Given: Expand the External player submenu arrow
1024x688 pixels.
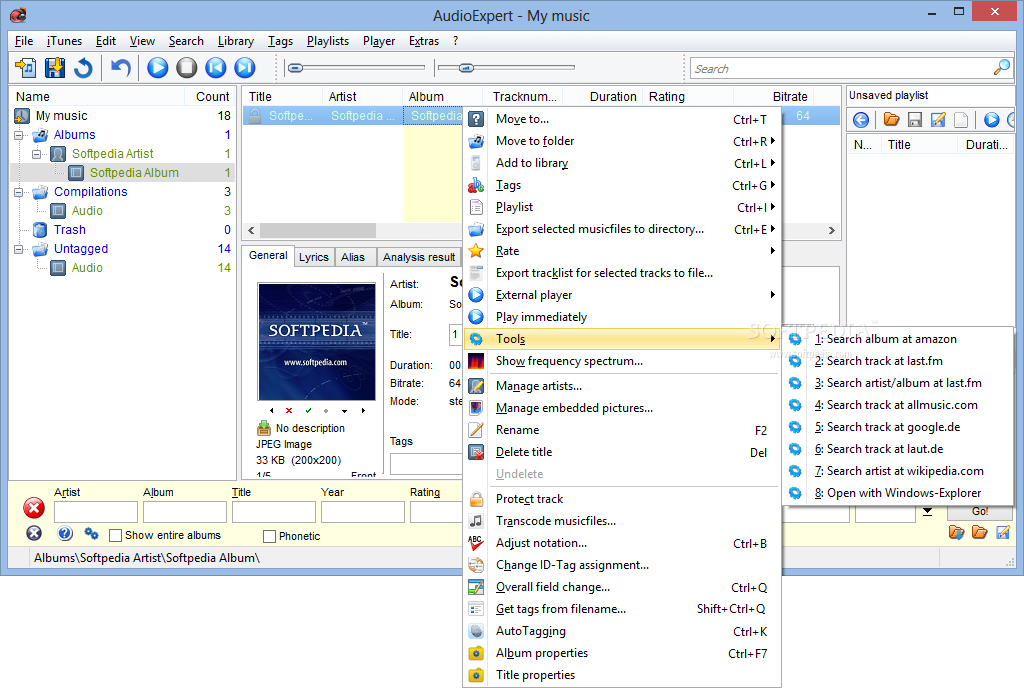Looking at the screenshot, I should 773,294.
